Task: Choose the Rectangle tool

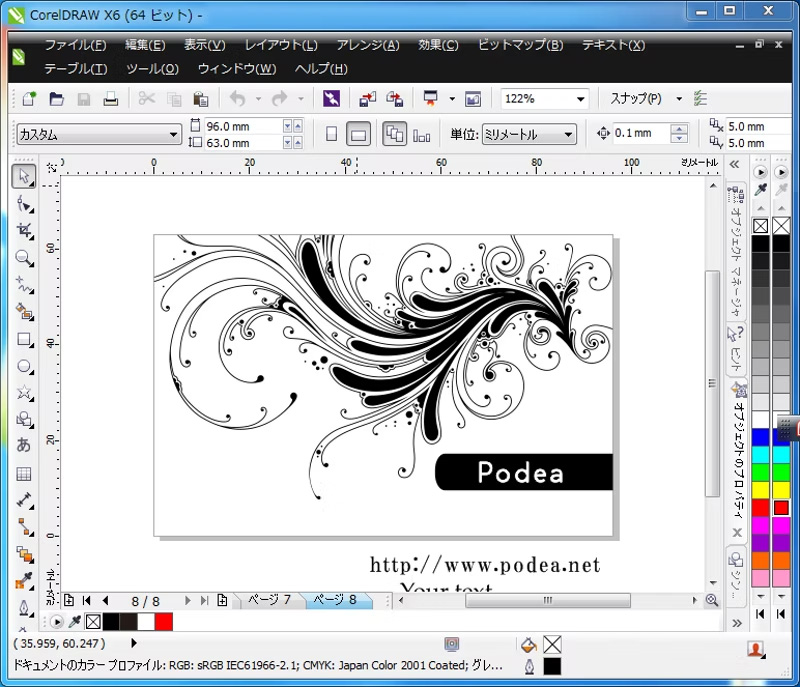Action: [x=24, y=340]
